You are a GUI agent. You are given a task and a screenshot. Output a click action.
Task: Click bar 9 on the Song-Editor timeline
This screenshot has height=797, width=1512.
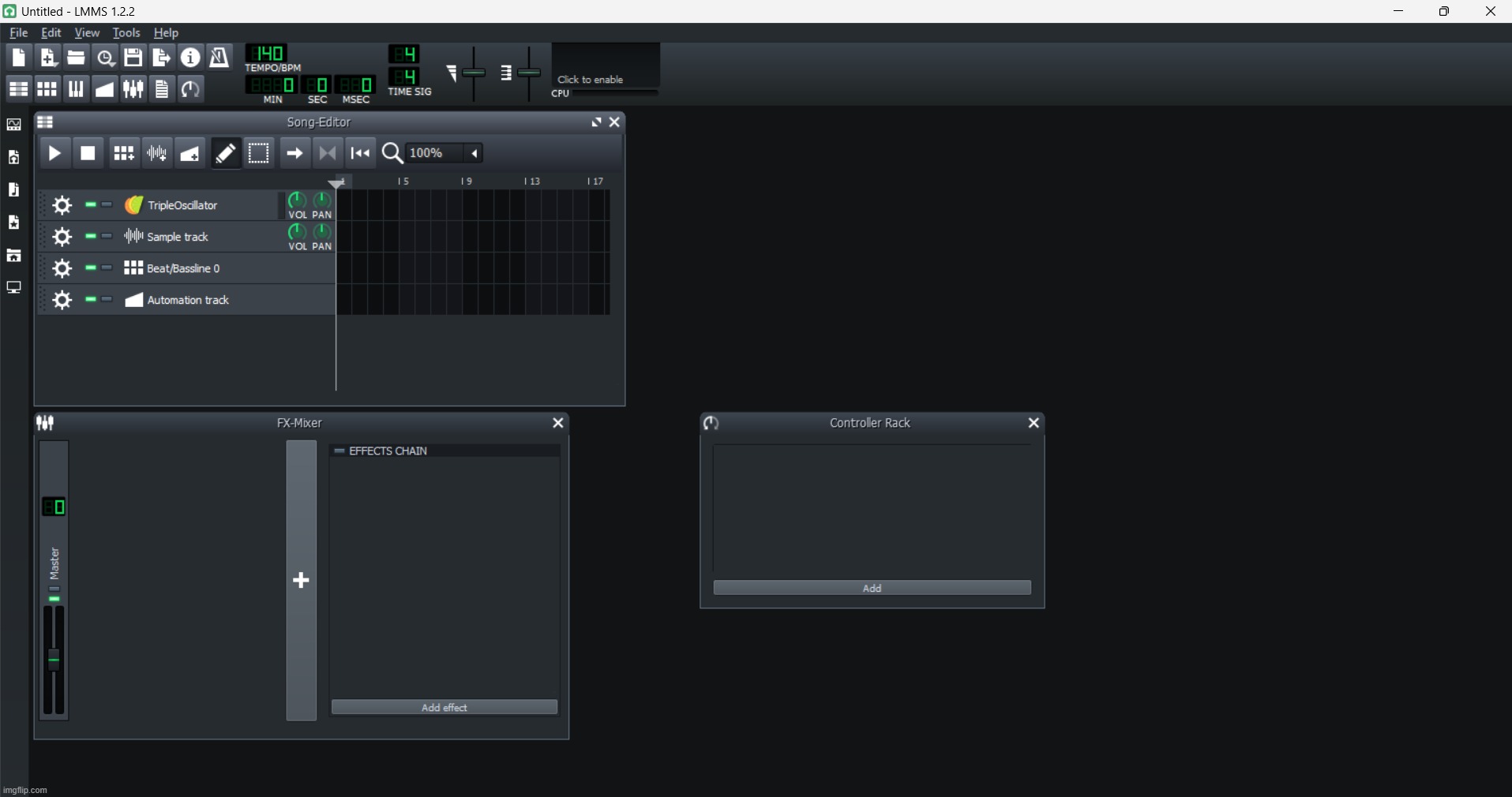point(468,181)
